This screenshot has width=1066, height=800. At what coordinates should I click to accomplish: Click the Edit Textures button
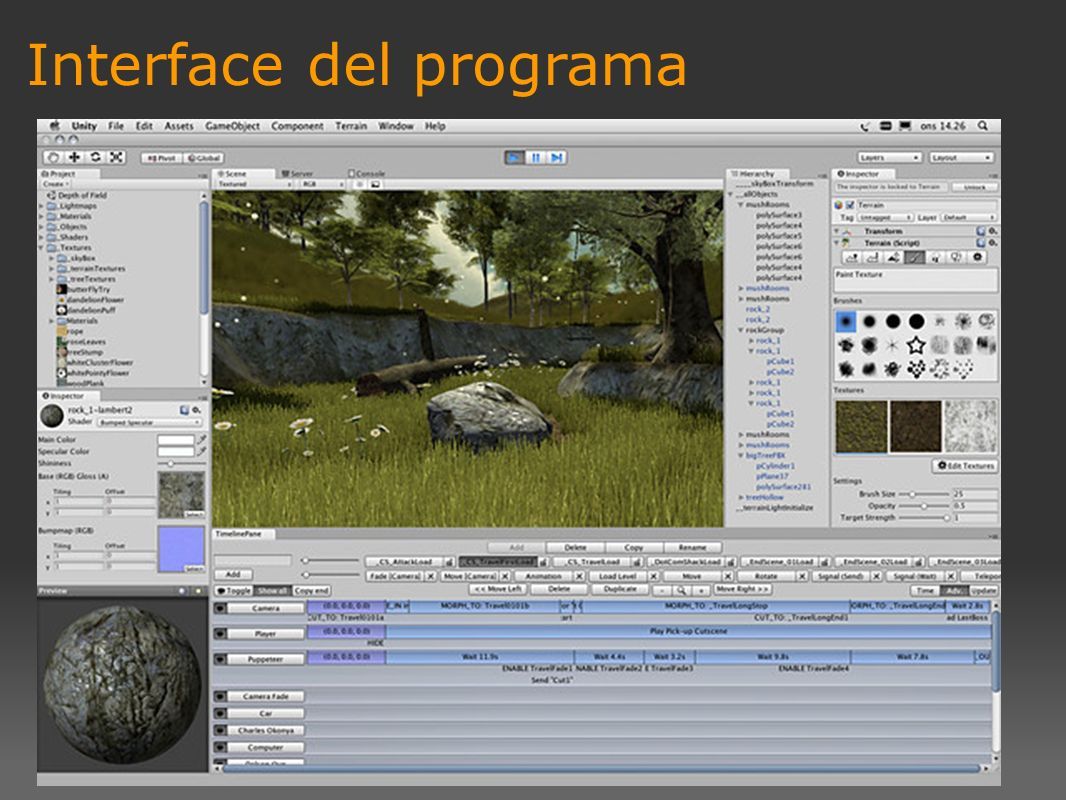(965, 466)
